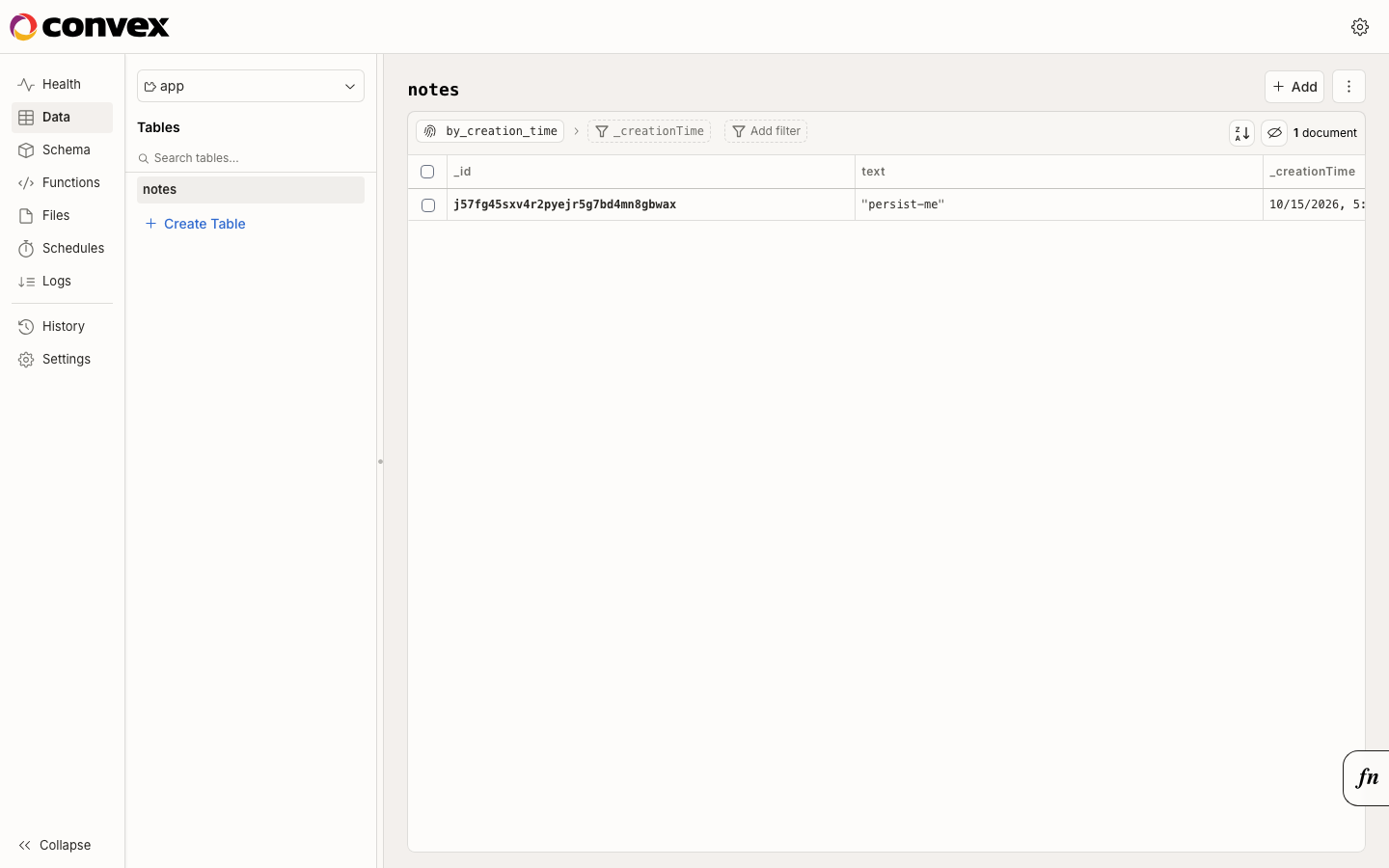1389x868 pixels.
Task: Click the text column header
Action: tap(1059, 172)
